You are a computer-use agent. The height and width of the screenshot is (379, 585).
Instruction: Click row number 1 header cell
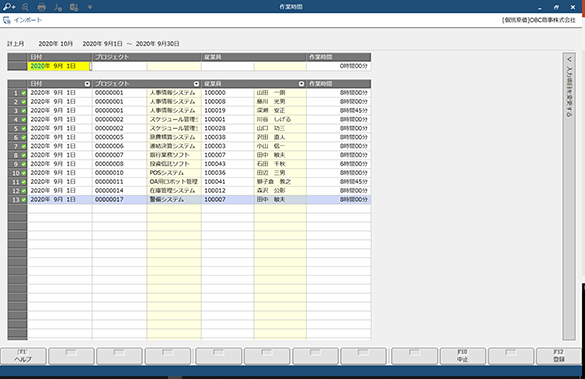click(16, 93)
